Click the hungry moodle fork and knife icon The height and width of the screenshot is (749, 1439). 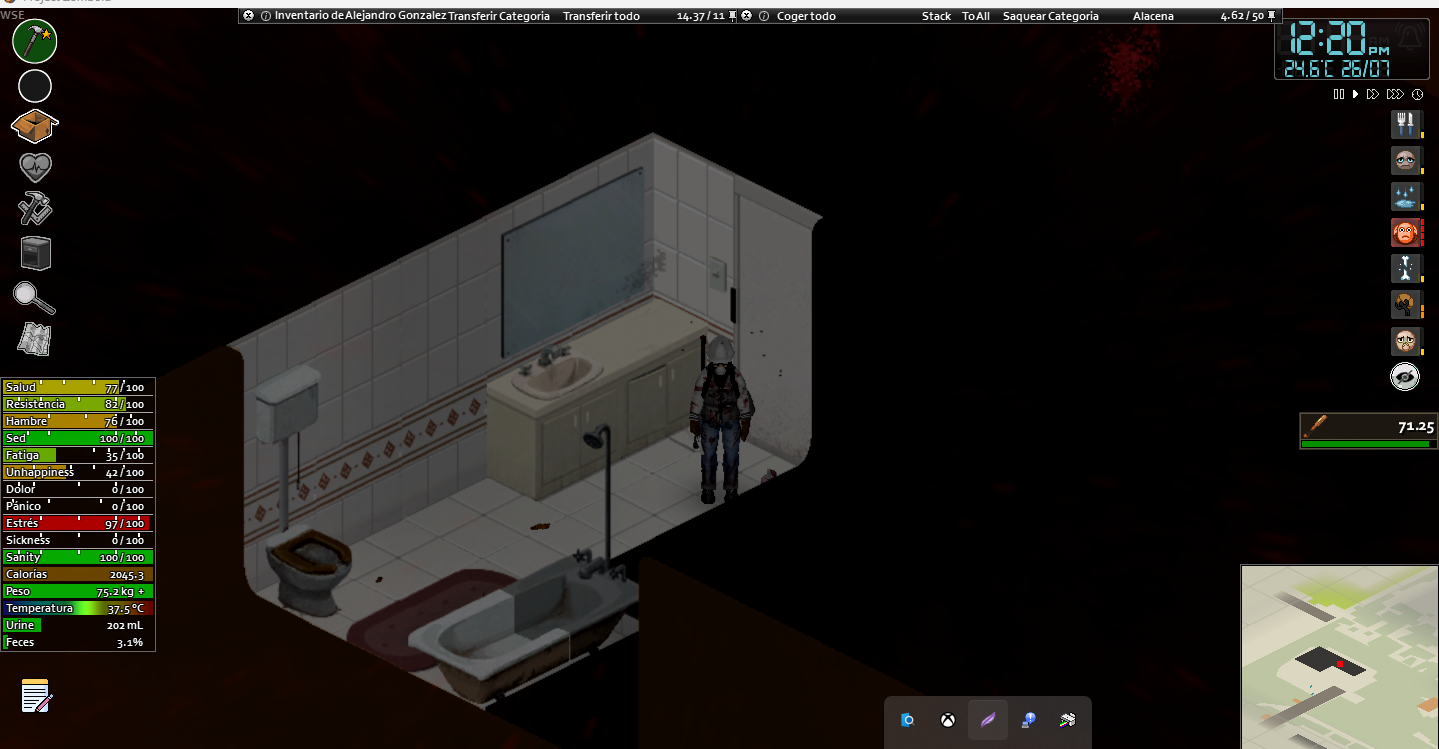1406,125
